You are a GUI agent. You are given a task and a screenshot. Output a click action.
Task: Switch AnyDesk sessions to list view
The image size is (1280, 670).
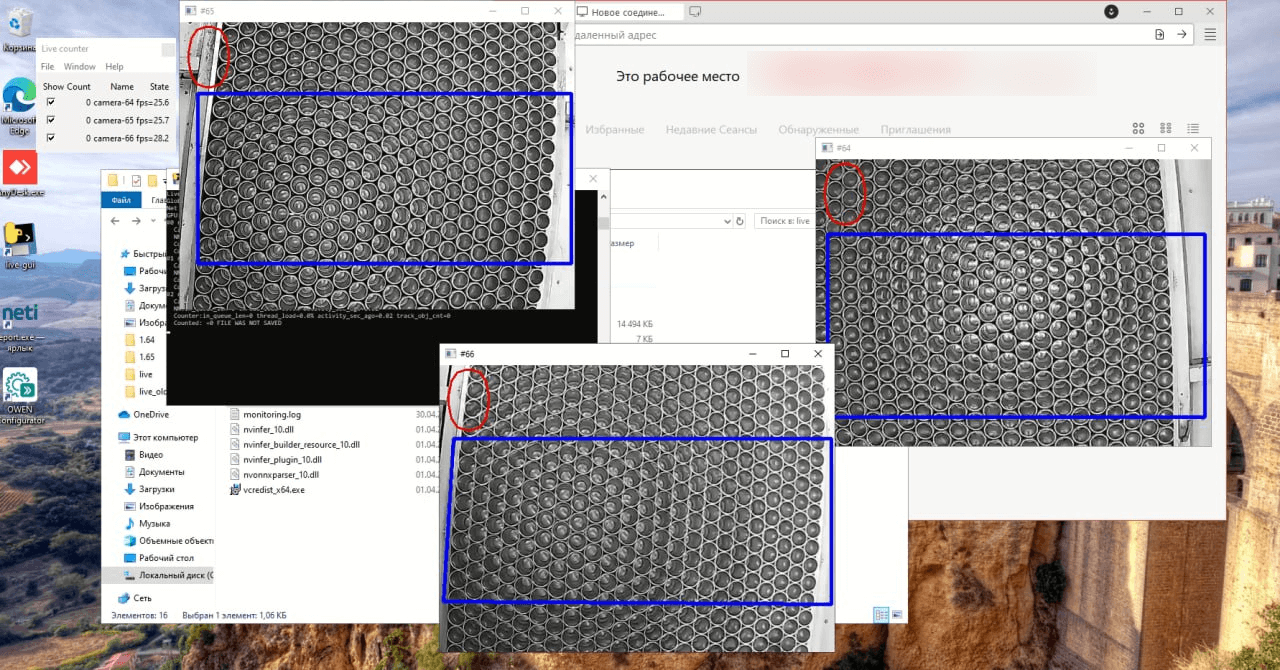pyautogui.click(x=1192, y=129)
